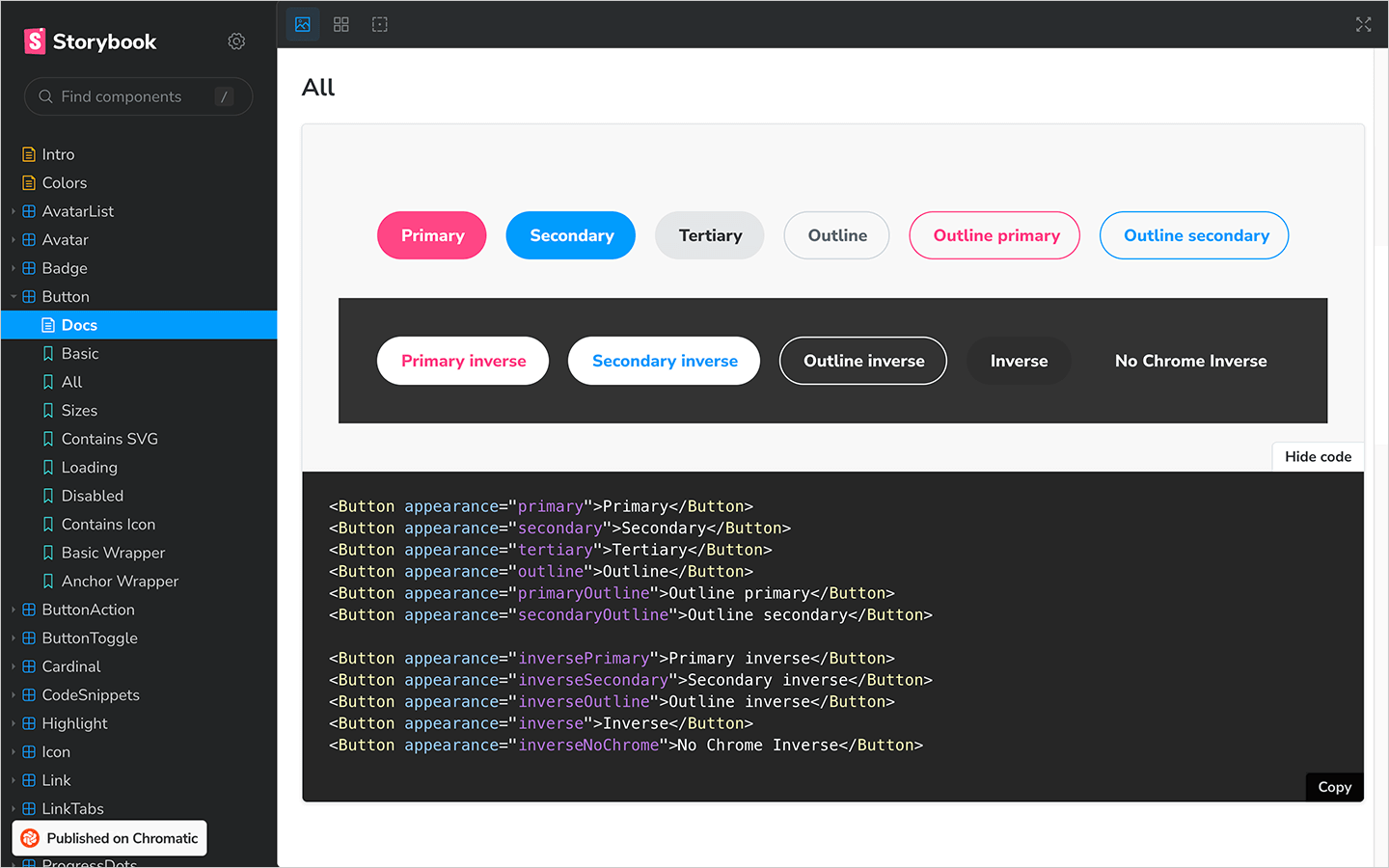Hide the code snippet panel
1389x868 pixels.
tap(1318, 457)
